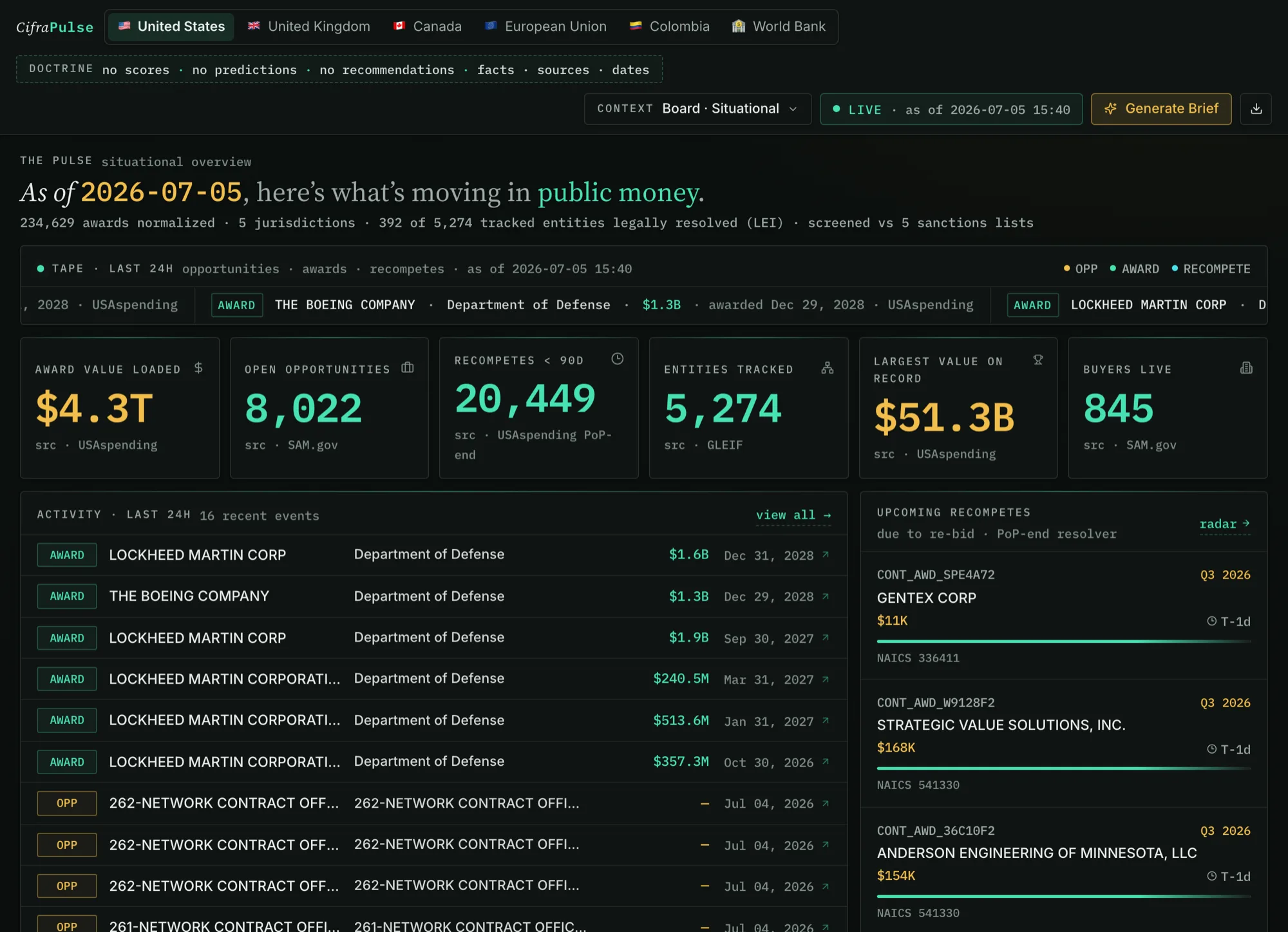Open the CONT_AWD_SPE4A72 recompete card
Image resolution: width=1288 pixels, height=932 pixels.
coord(1064,615)
